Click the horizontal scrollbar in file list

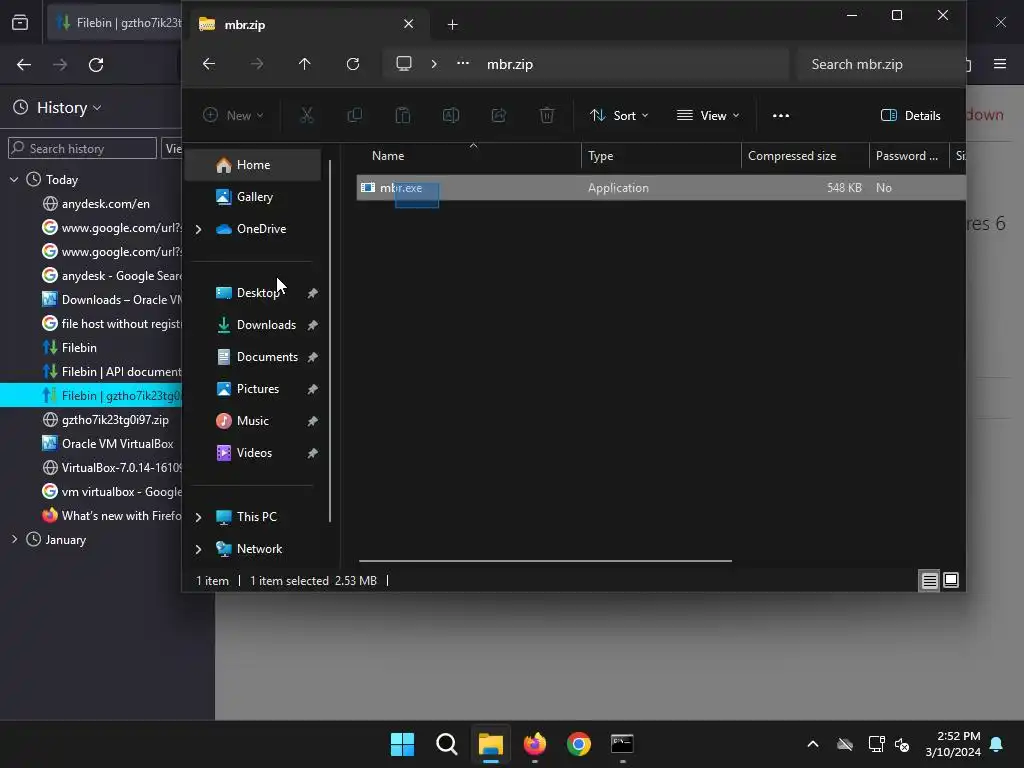point(545,561)
